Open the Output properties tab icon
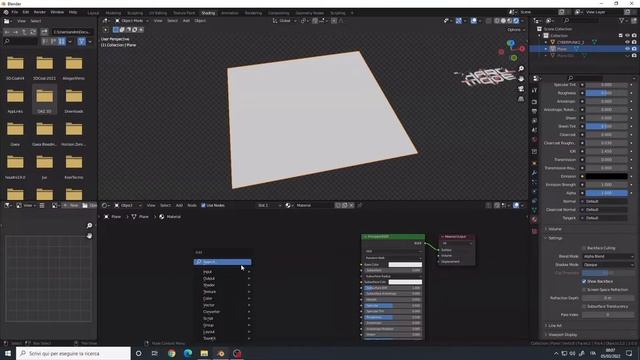Viewport: 640px width, 360px height. click(x=534, y=111)
